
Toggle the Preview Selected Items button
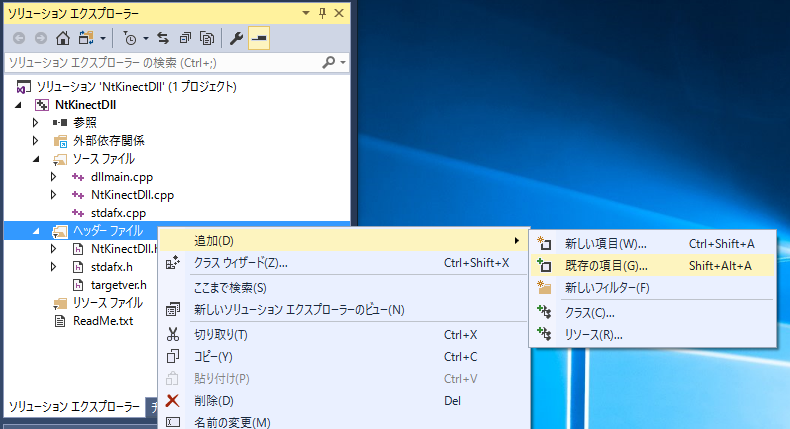(258, 38)
